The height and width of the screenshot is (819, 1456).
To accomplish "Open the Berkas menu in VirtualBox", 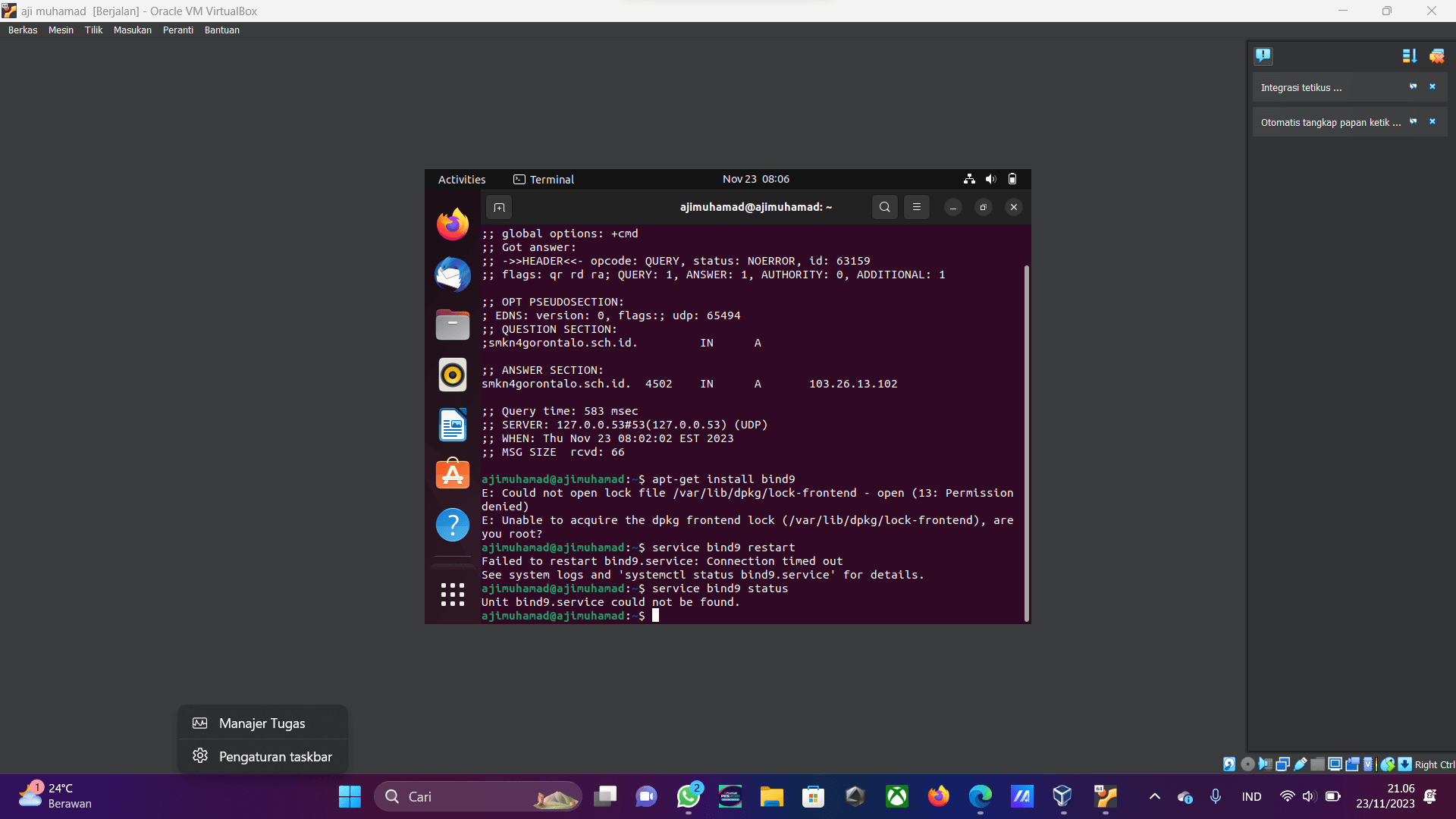I will point(23,30).
